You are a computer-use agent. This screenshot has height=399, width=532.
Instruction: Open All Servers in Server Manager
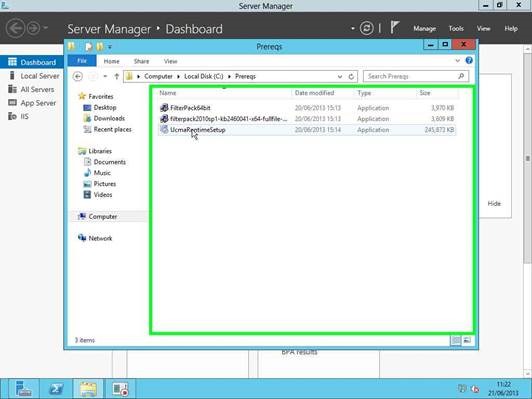click(32, 89)
